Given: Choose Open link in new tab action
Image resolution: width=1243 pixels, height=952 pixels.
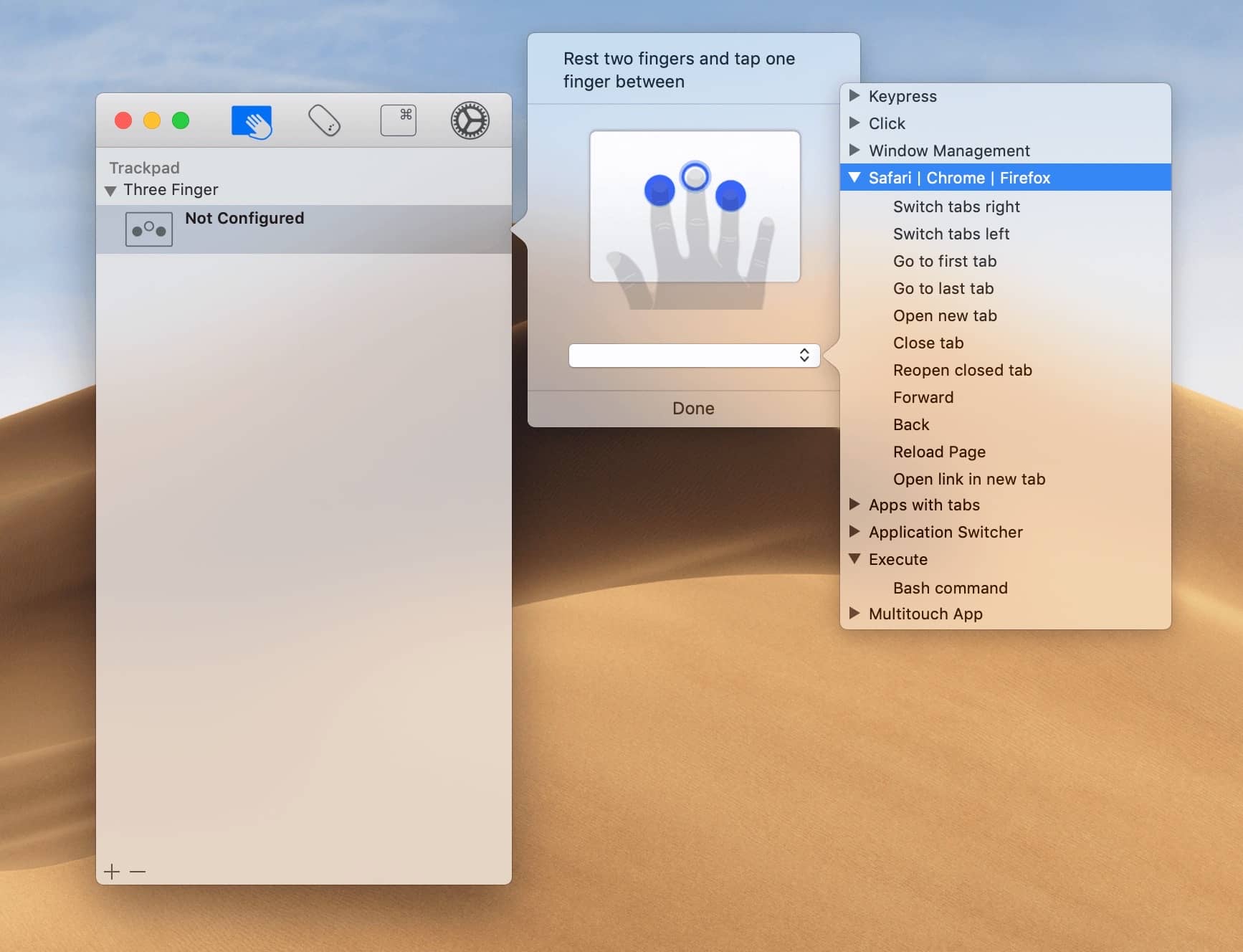Looking at the screenshot, I should [969, 479].
